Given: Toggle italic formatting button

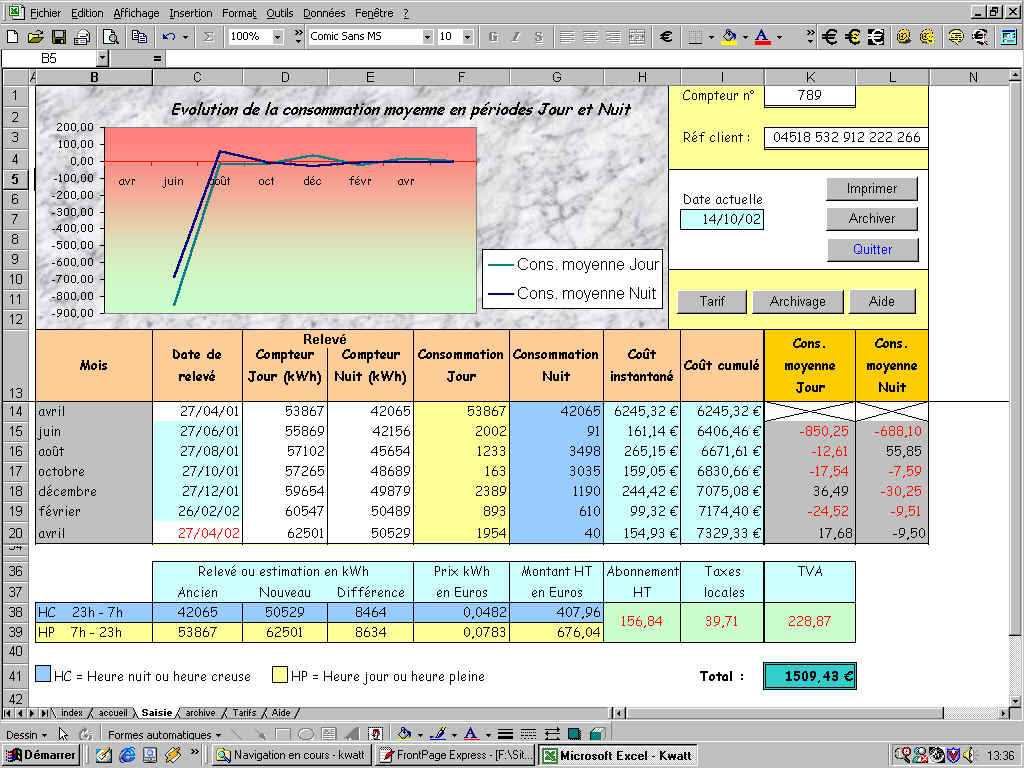Looking at the screenshot, I should click(x=516, y=37).
